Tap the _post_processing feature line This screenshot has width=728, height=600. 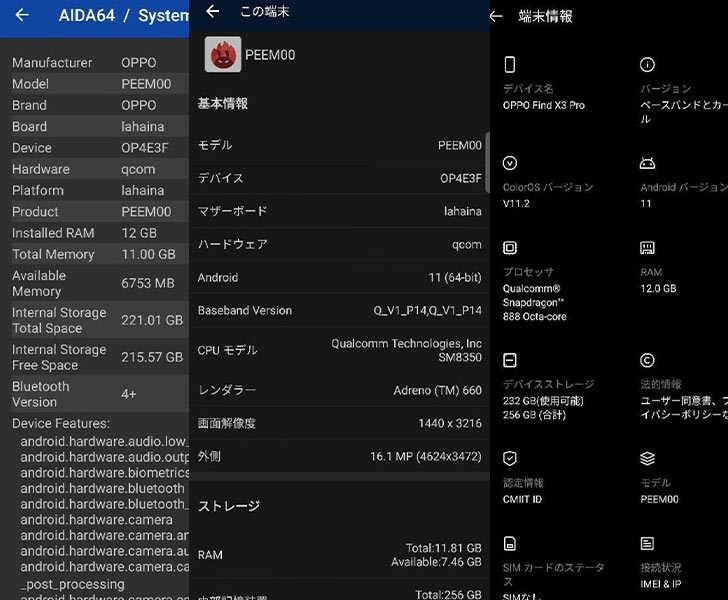pos(72,584)
